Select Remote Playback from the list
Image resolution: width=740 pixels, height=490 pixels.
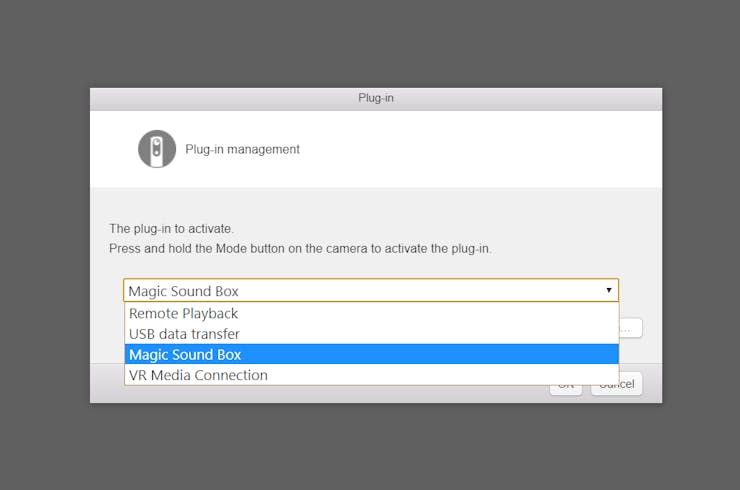click(183, 313)
